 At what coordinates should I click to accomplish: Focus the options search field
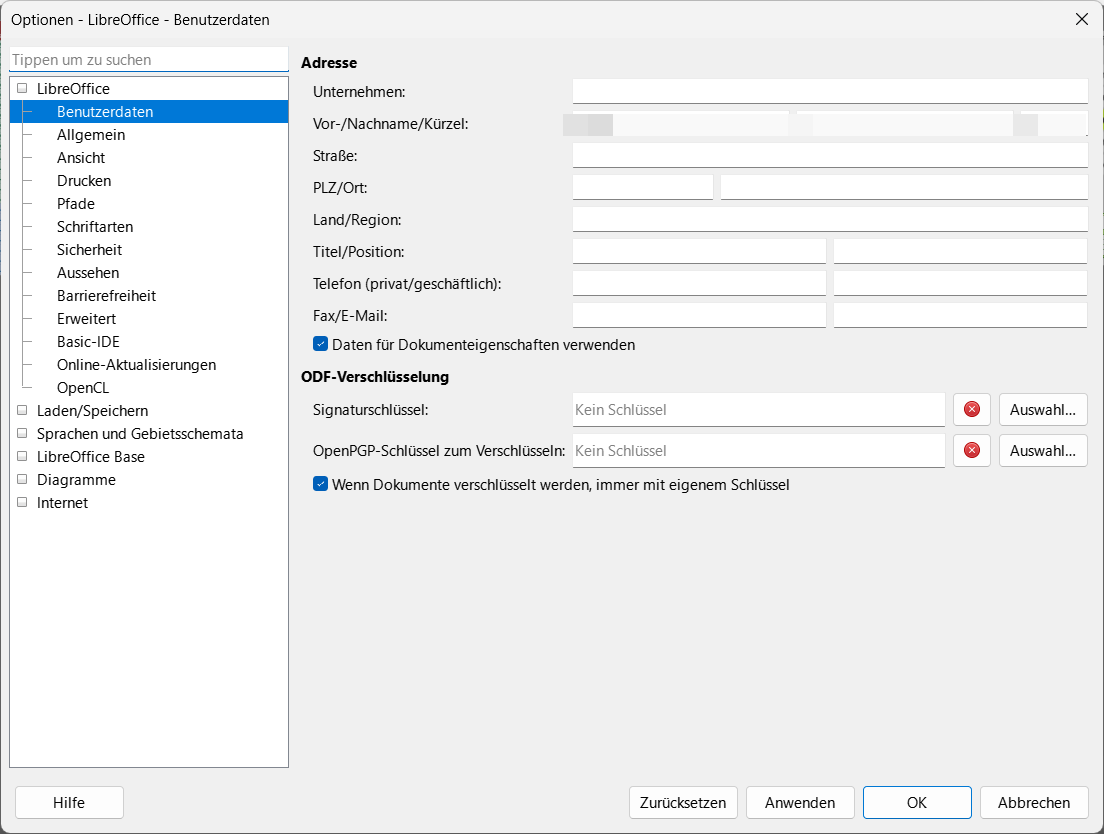click(149, 60)
